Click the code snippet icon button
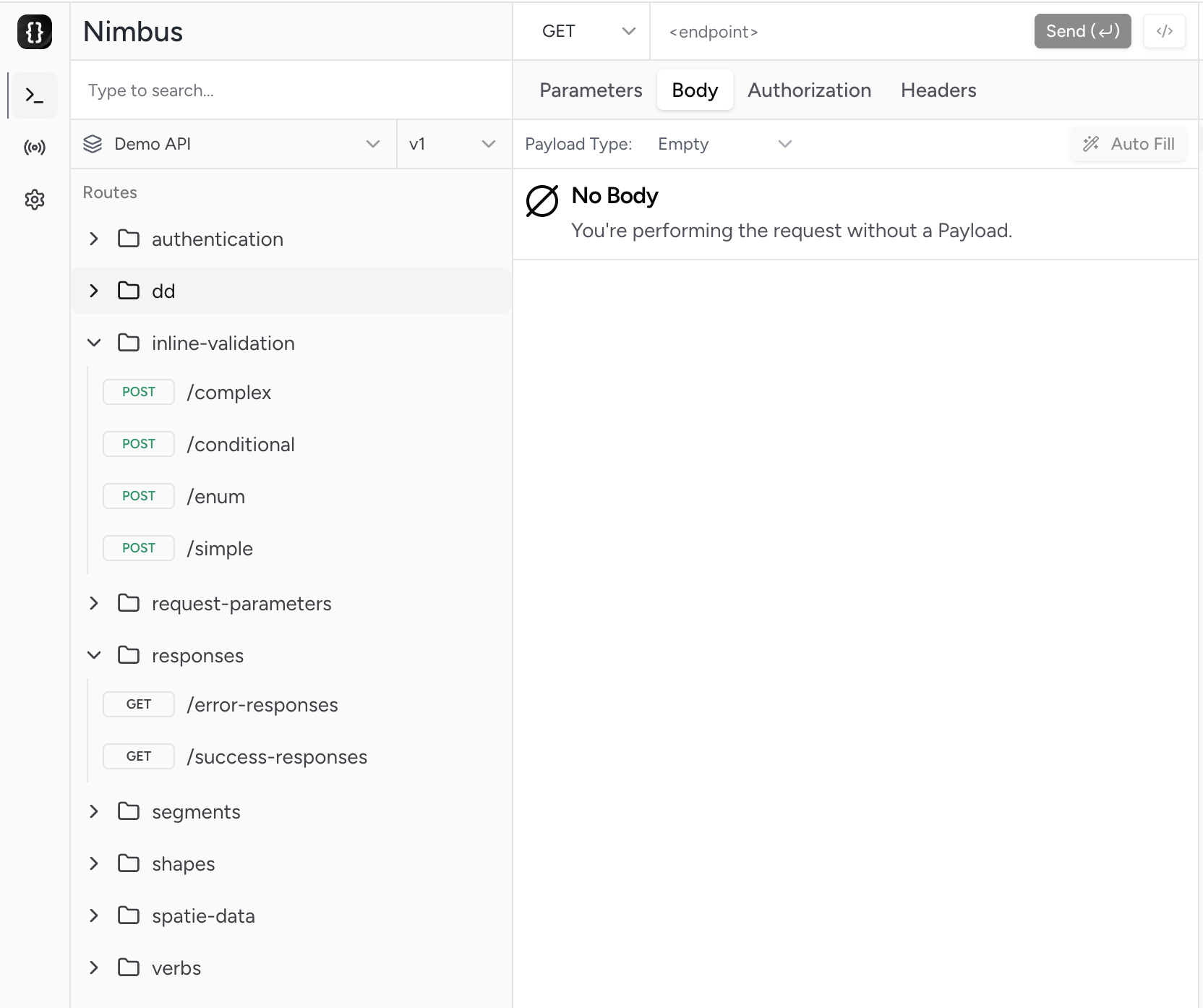 pos(1164,31)
